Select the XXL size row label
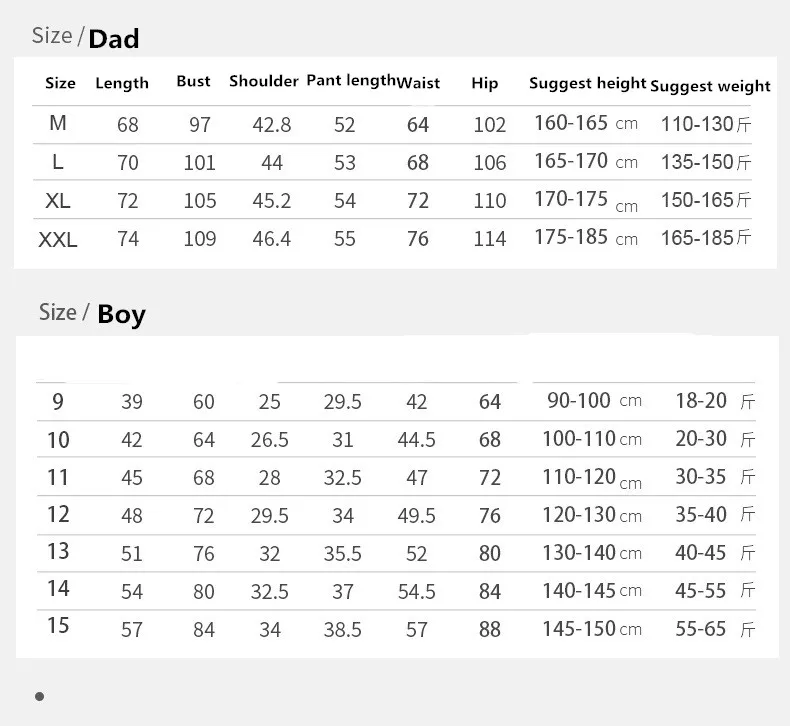 pyautogui.click(x=58, y=240)
